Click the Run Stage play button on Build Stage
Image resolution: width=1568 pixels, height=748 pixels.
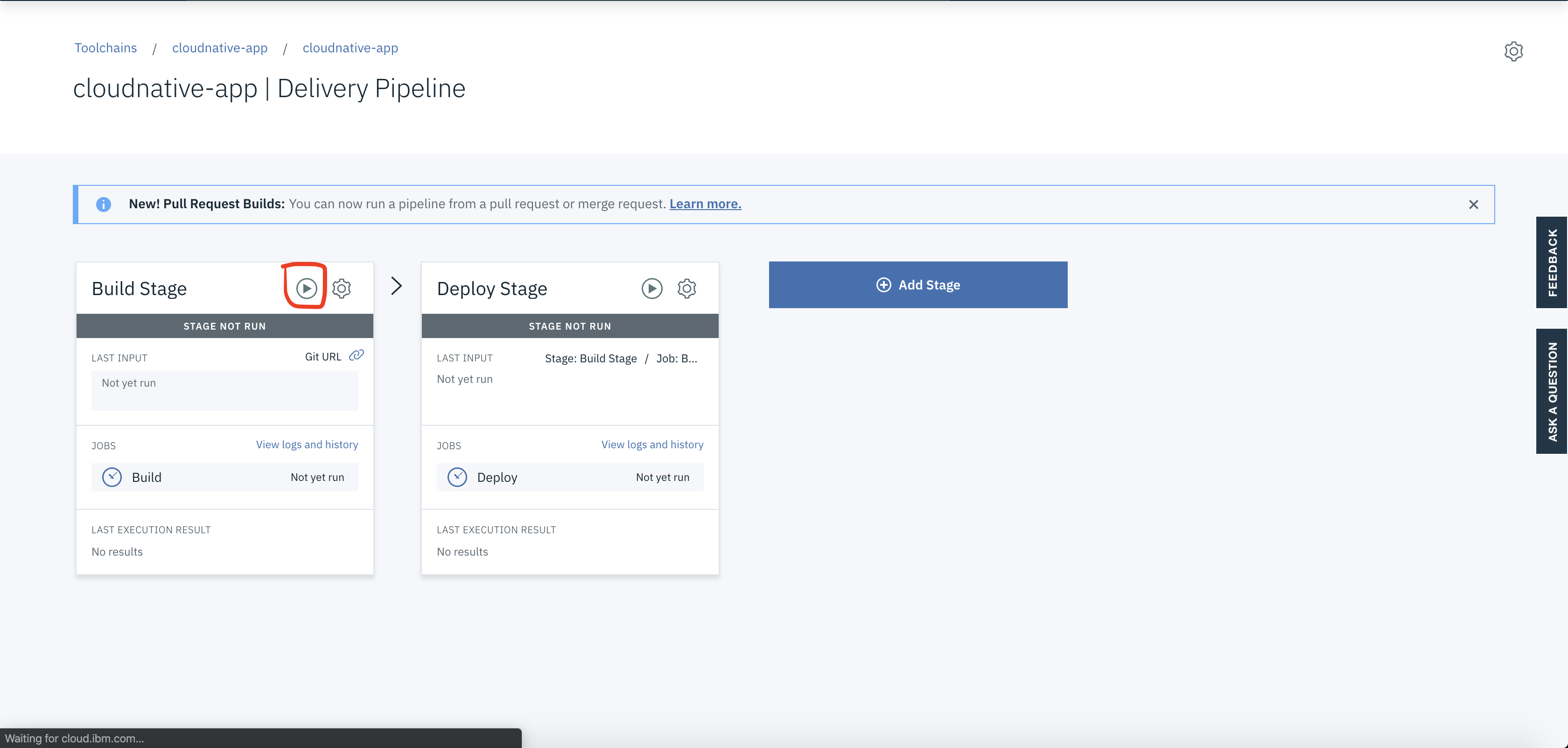pos(306,288)
